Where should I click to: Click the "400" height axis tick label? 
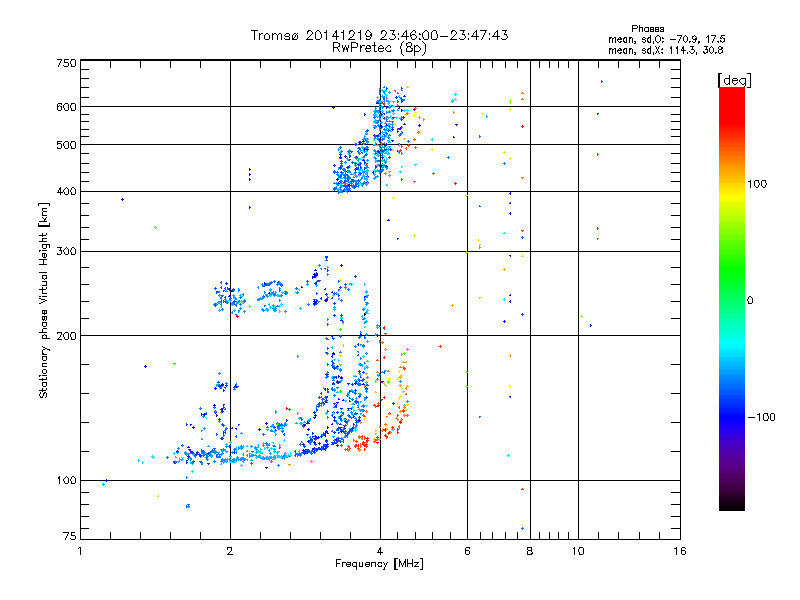(66, 191)
